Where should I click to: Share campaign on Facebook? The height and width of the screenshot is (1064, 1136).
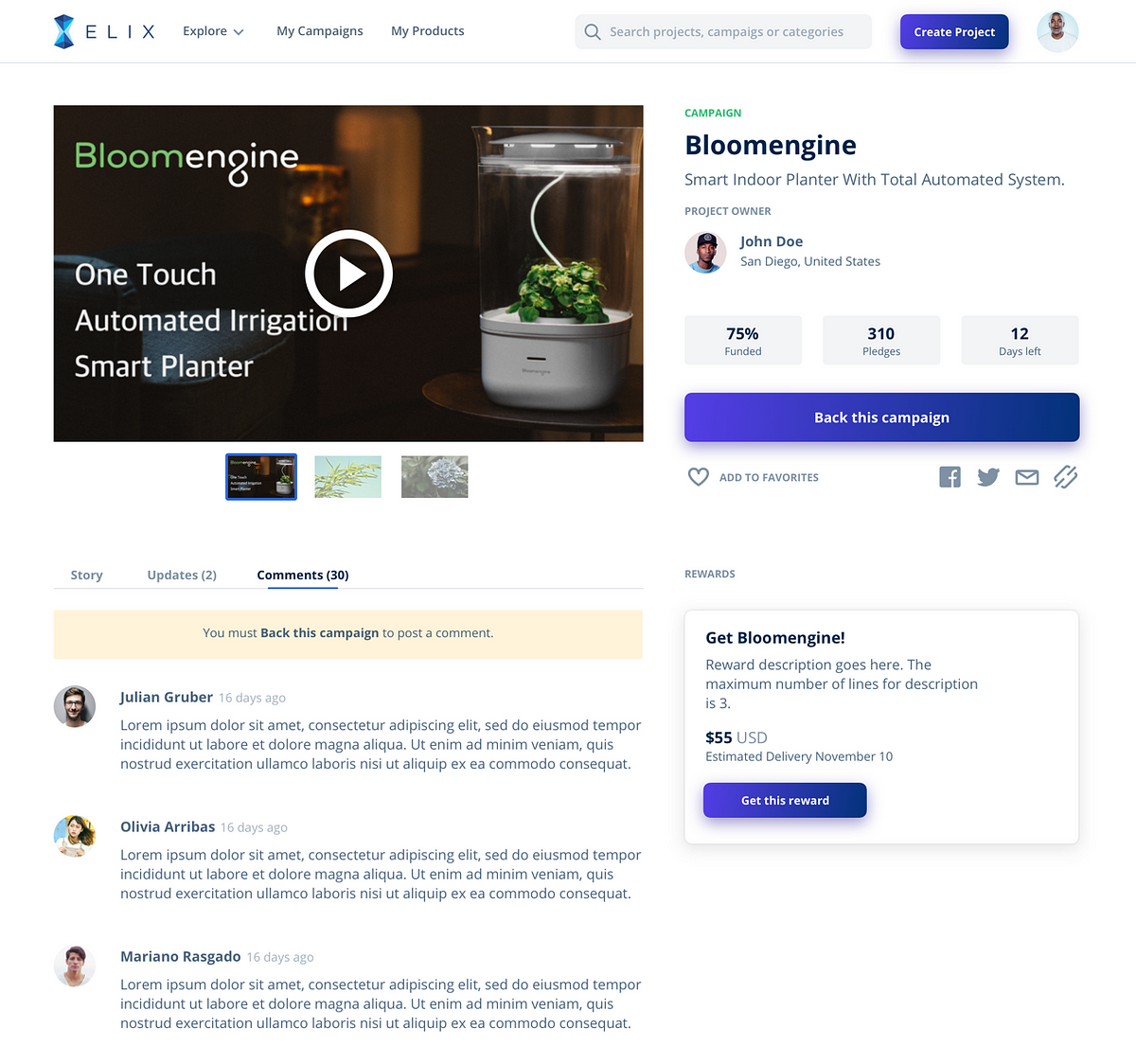tap(950, 477)
